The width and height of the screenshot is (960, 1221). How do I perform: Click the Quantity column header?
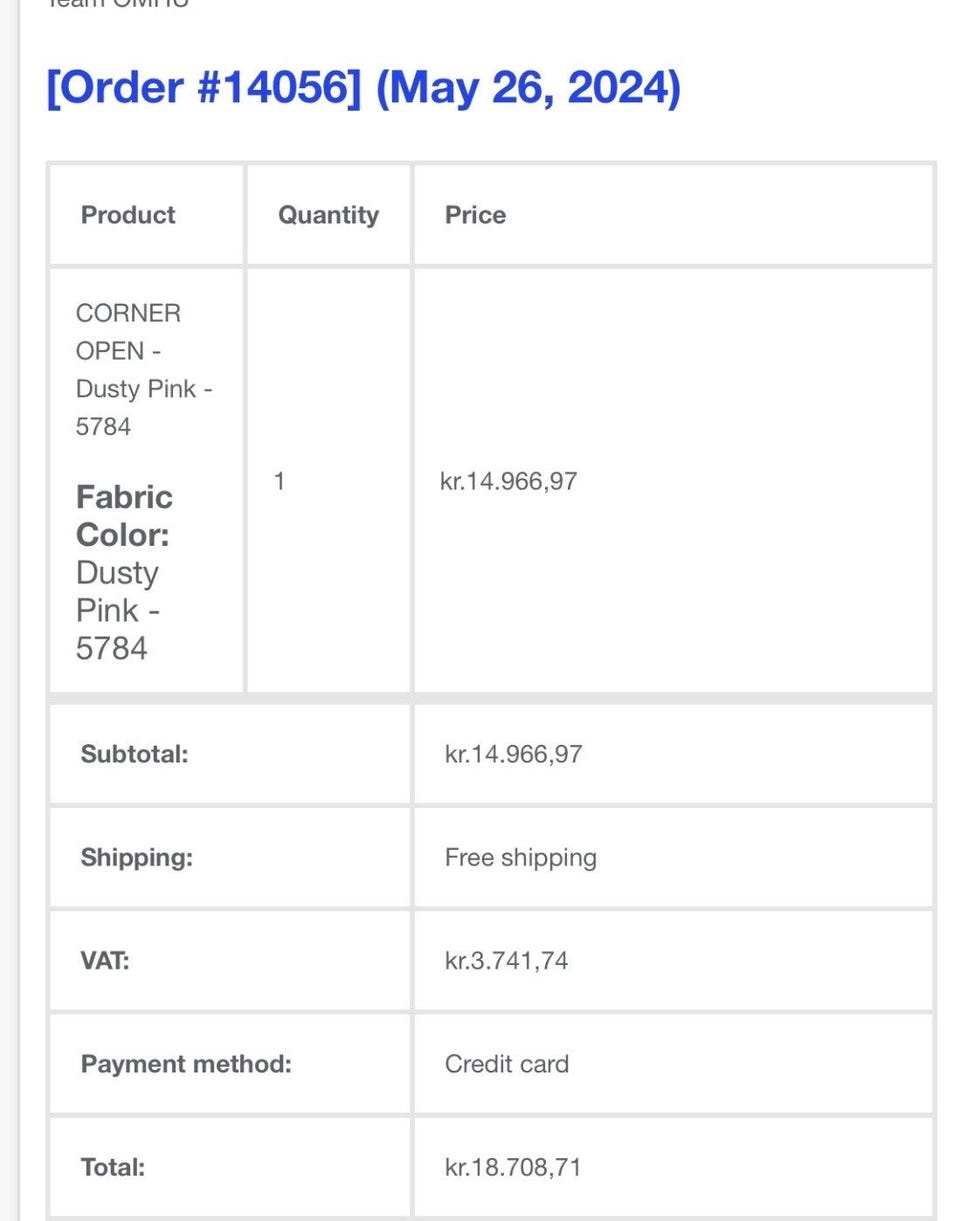328,215
